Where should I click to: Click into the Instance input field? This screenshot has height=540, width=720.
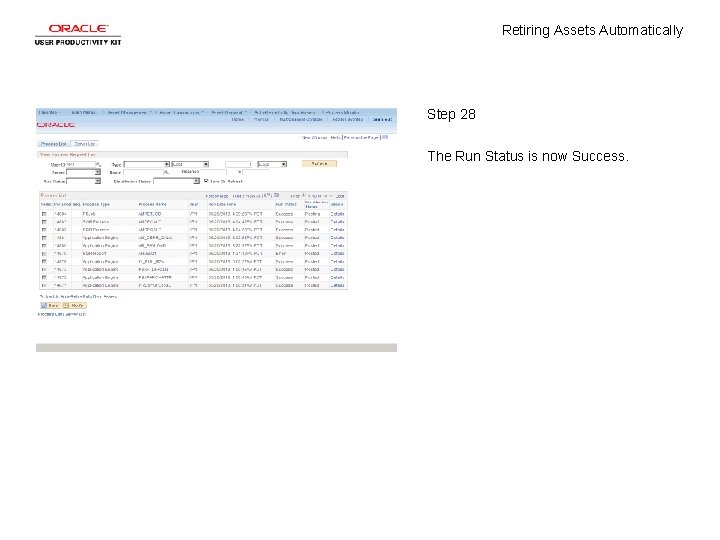213,172
